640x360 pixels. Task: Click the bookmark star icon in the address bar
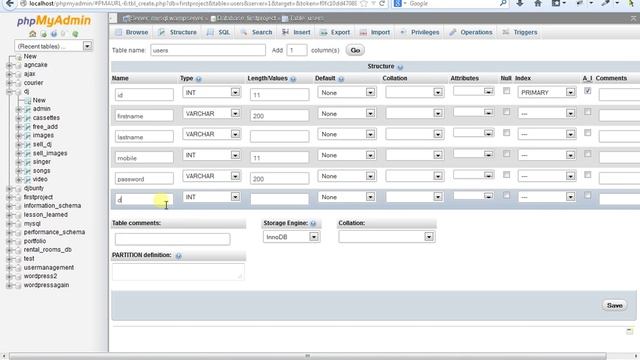click(x=364, y=3)
